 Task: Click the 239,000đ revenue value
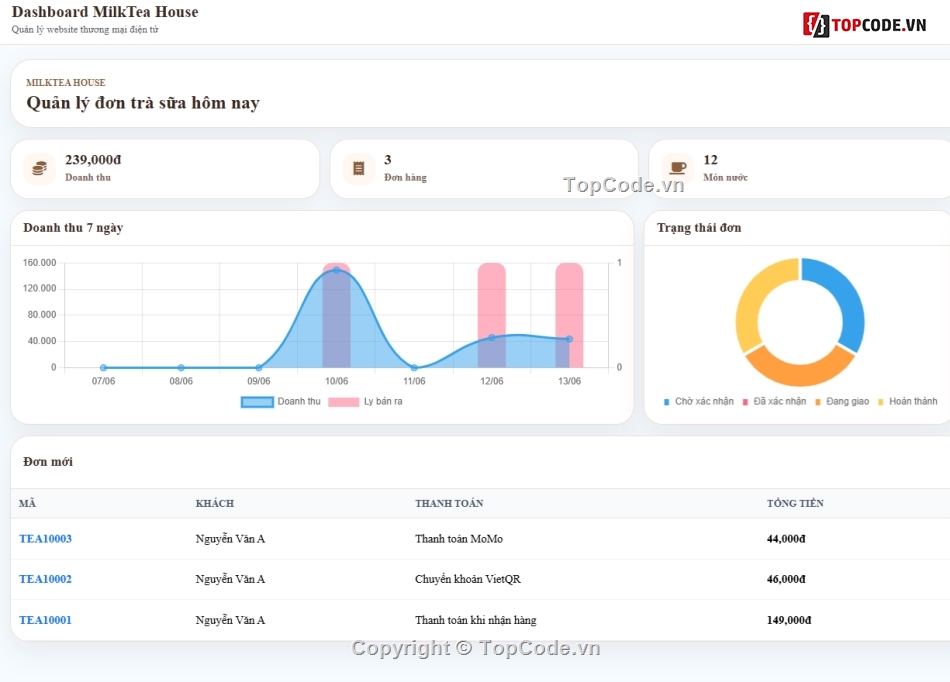tap(93, 160)
